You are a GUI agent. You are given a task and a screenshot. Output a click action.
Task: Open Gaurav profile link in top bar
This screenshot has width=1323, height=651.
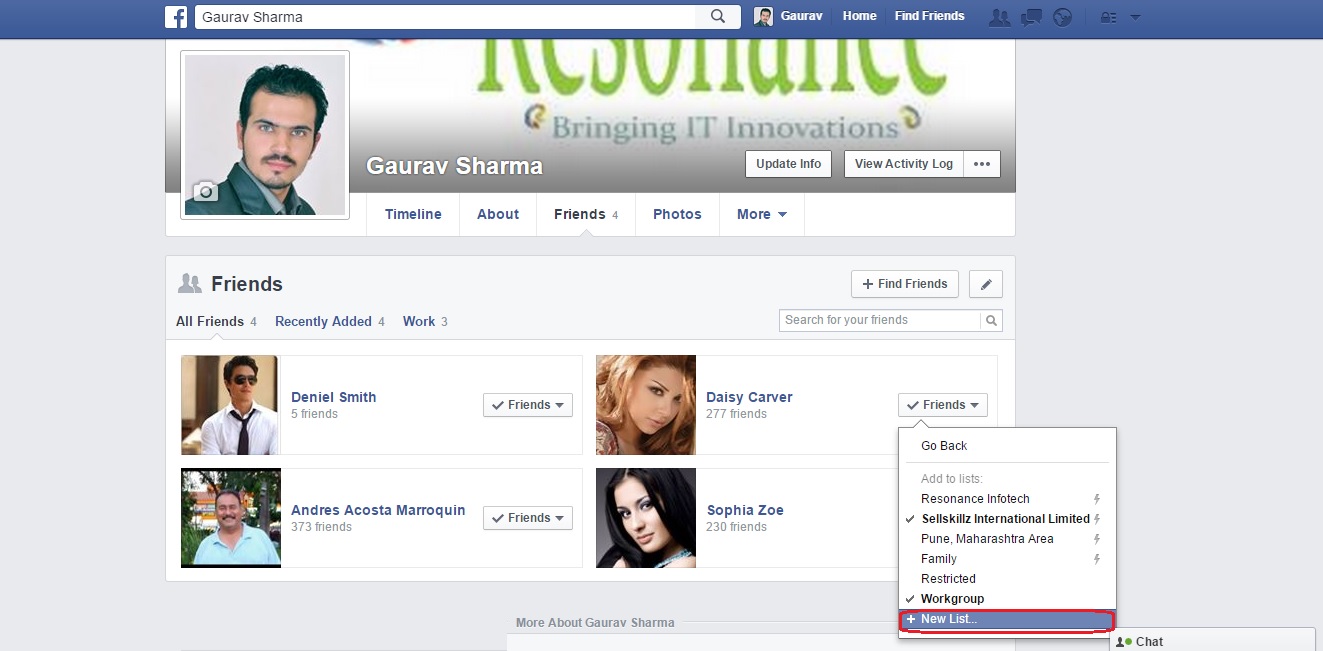(x=801, y=16)
